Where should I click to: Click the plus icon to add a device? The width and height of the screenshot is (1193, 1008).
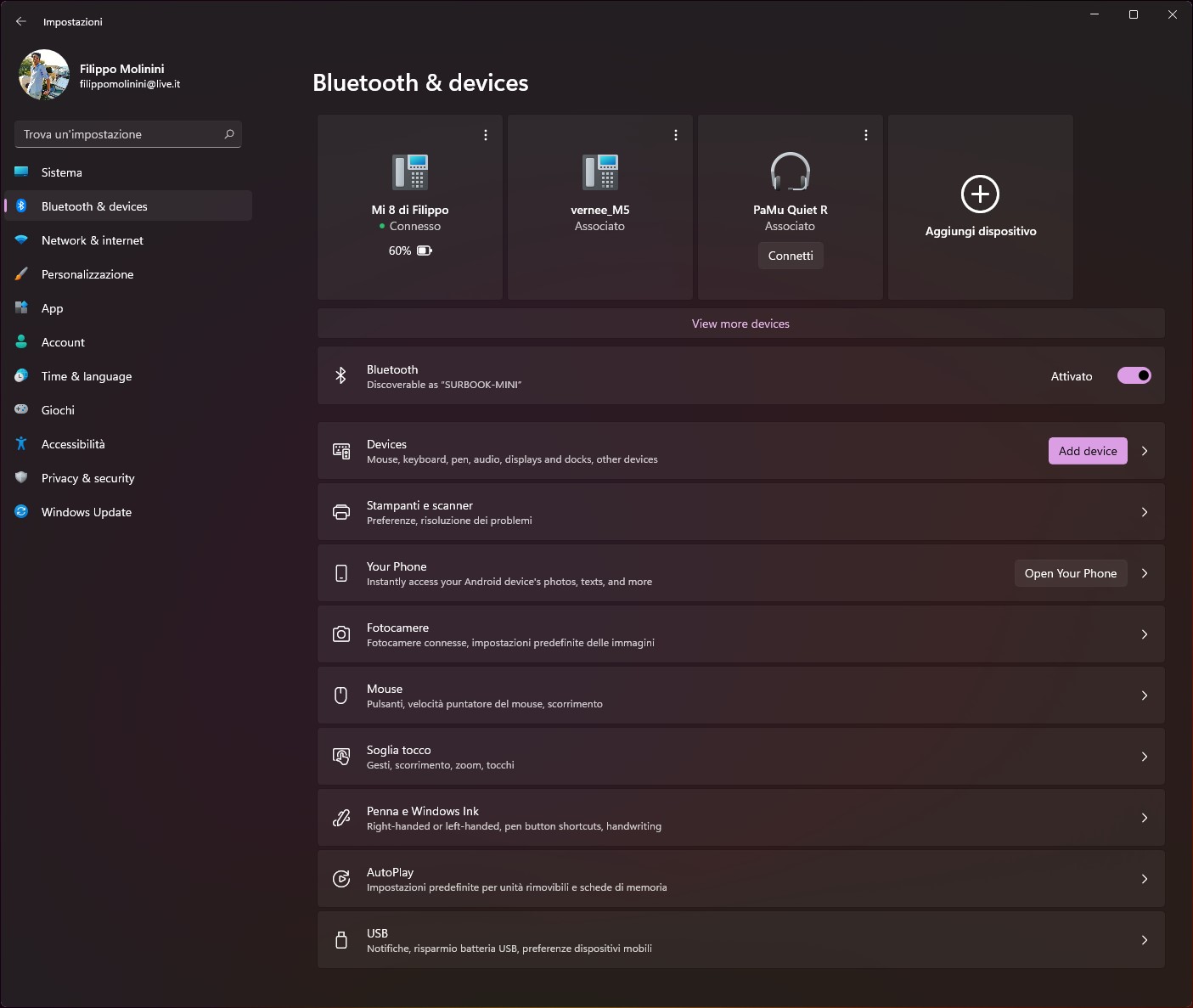click(x=980, y=194)
